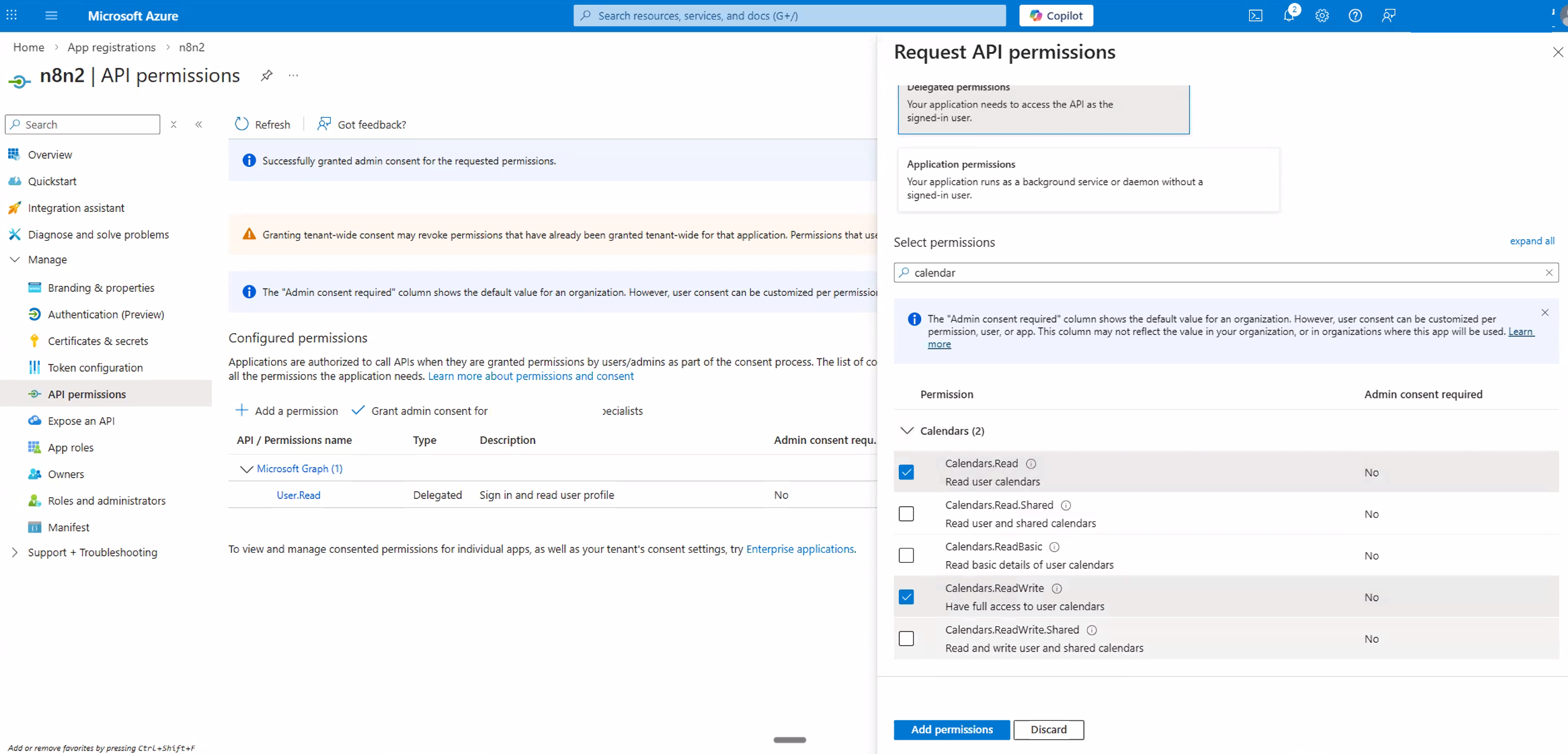Open the portal hamburger menu
Screen dimensions: 1568x754
[51, 15]
